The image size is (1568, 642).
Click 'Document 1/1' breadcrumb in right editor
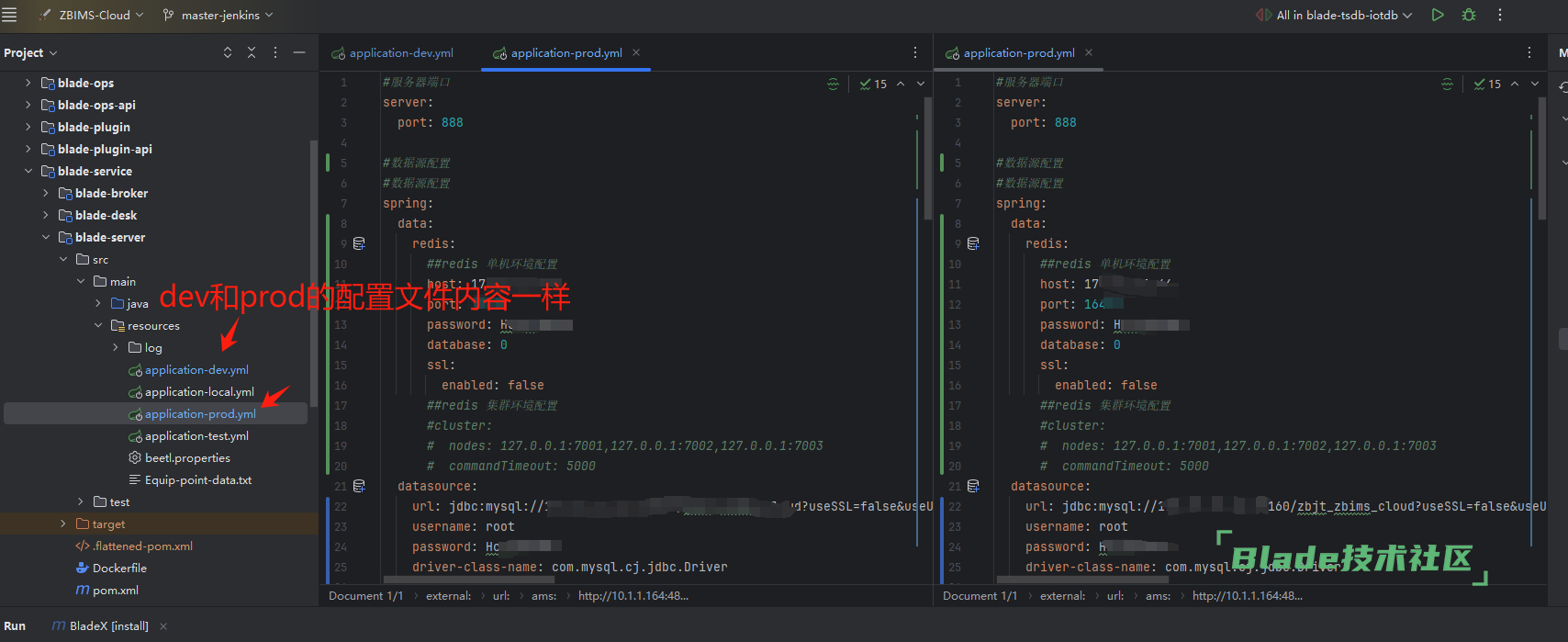click(x=980, y=596)
